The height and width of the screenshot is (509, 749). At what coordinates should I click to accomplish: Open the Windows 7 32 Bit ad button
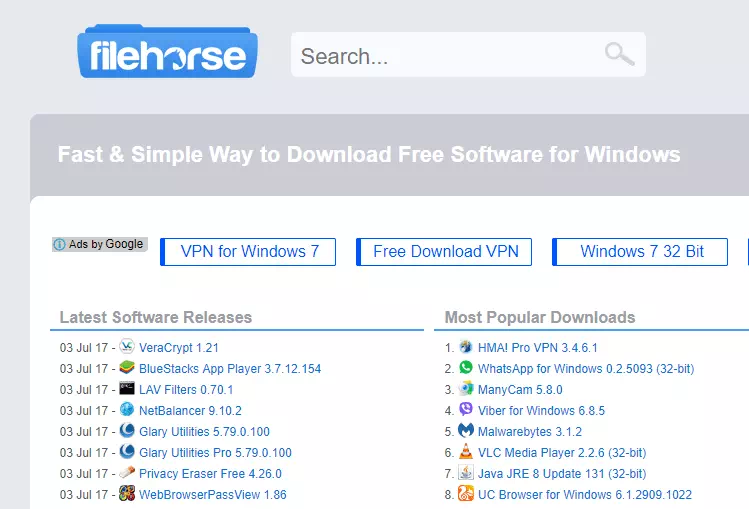coord(640,252)
